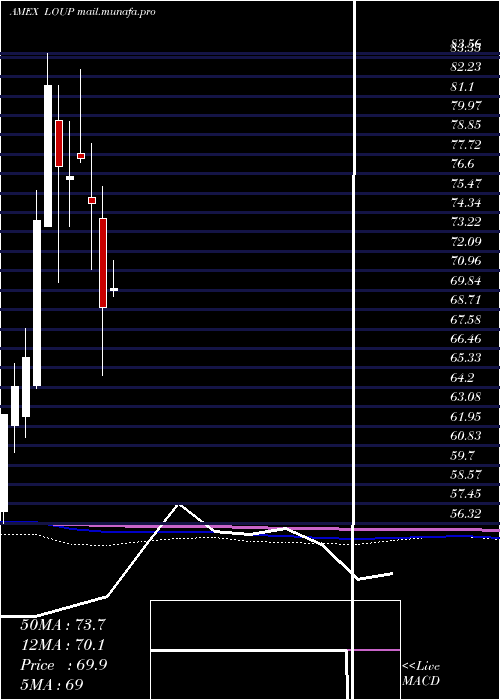Screen dimensions: 500x700
Task: Click the AMEX LOUP mail.munafa.pro chart title
Action: point(83,12)
